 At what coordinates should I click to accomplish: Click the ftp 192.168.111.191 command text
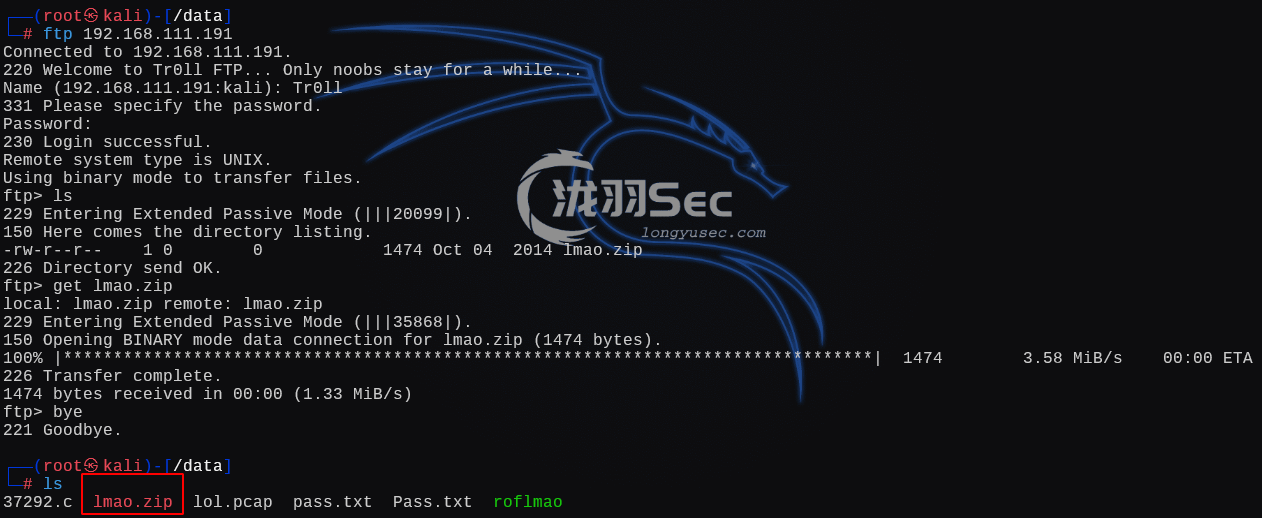click(138, 34)
